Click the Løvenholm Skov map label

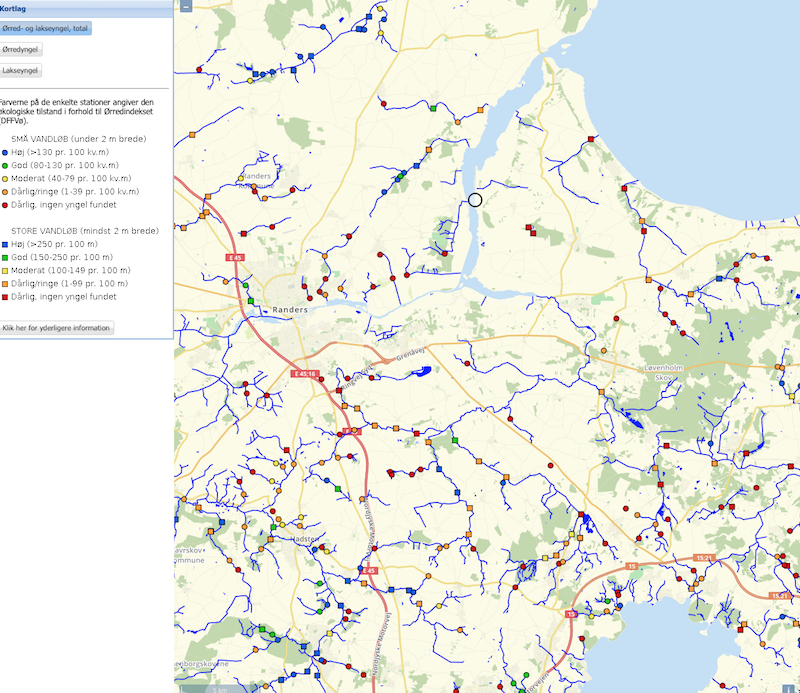point(663,373)
